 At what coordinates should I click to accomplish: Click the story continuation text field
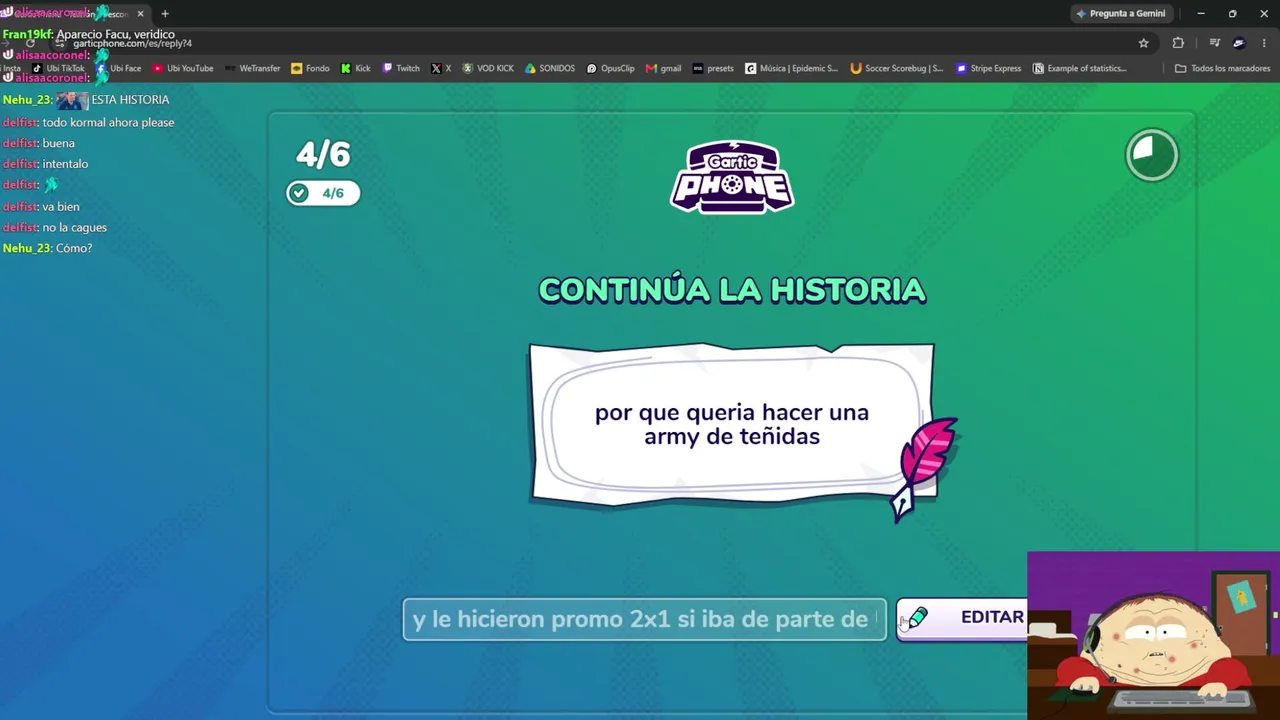pyautogui.click(x=645, y=619)
